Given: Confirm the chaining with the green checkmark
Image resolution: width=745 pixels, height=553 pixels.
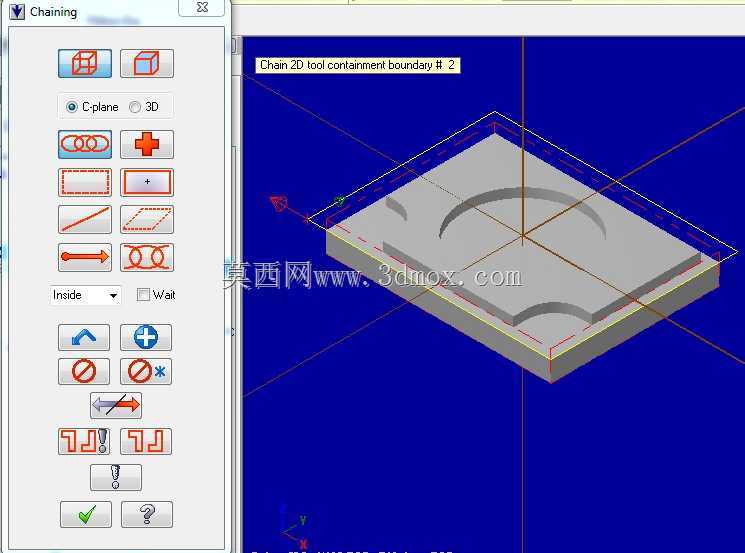Looking at the screenshot, I should pos(86,514).
